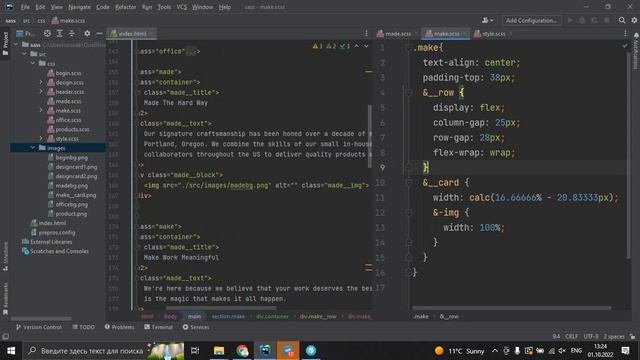Open the VCS menu
The height and width of the screenshot is (360, 640).
click(x=182, y=7)
